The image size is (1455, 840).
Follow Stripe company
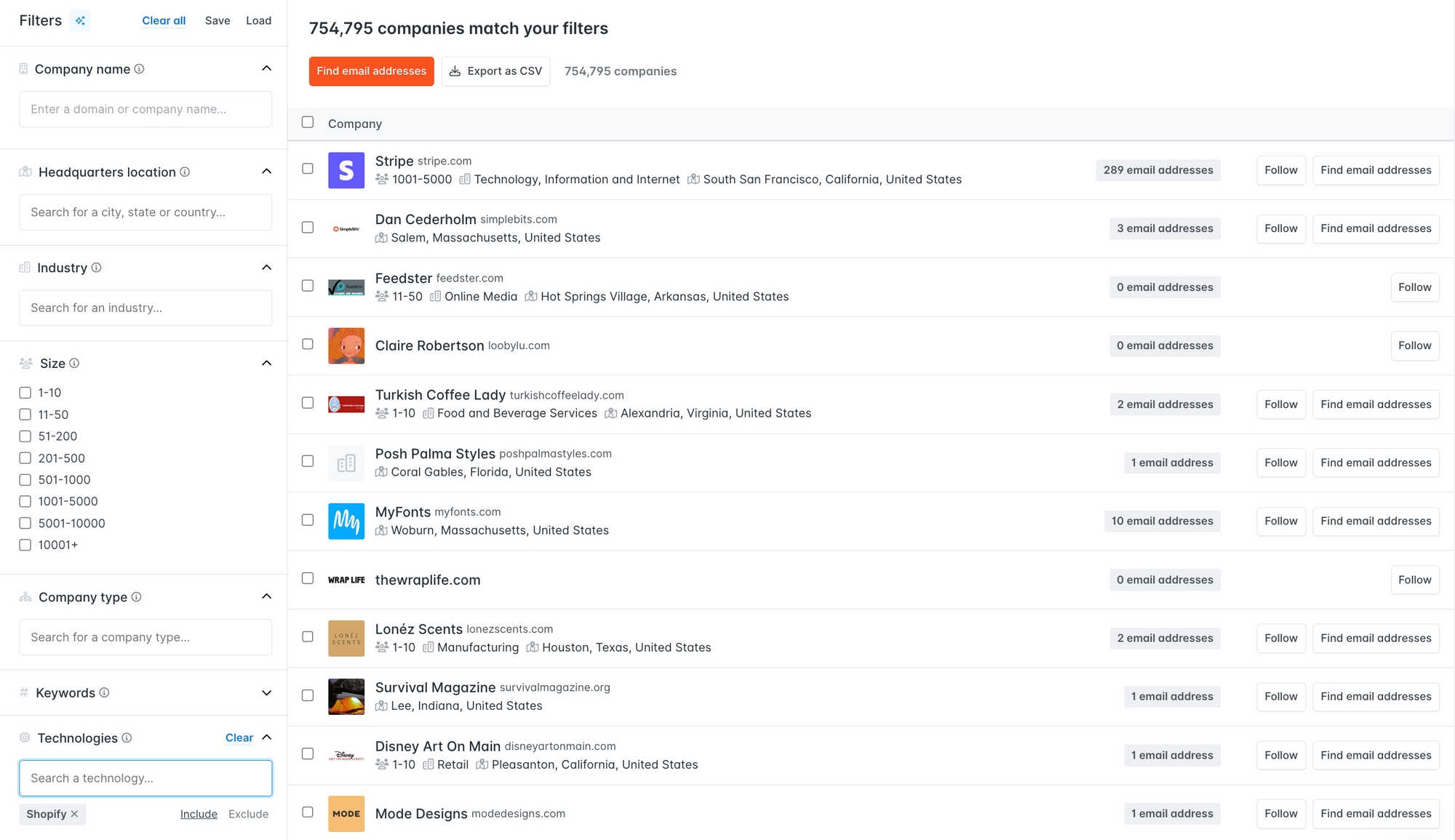1281,169
